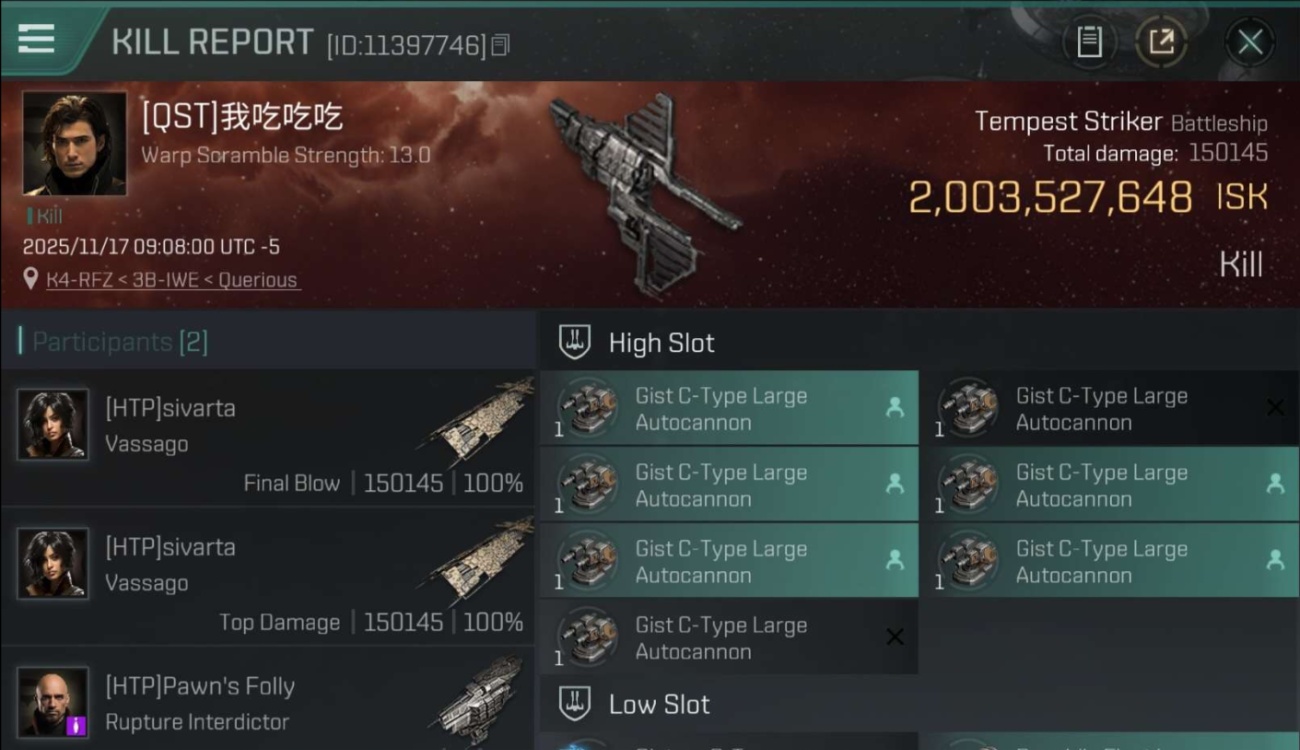1300x750 pixels.
Task: Open the hamburger menu
Action: click(x=36, y=39)
